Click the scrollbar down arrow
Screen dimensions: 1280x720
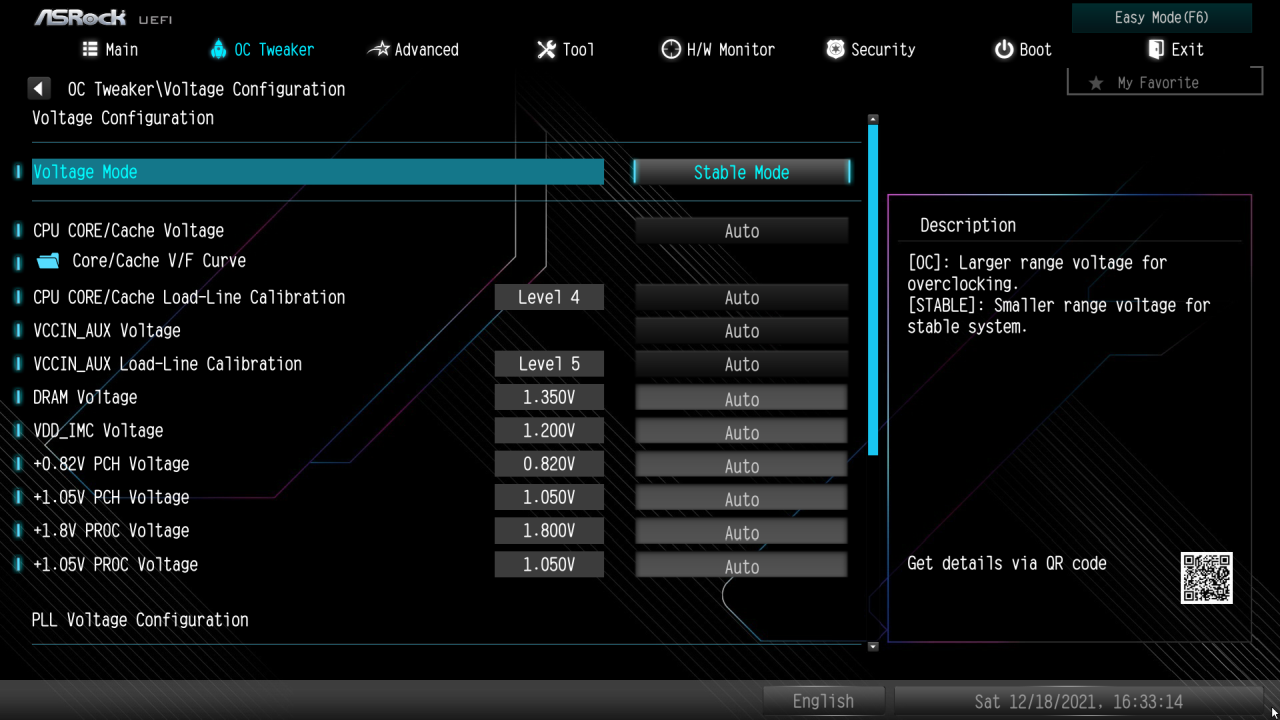(x=873, y=647)
